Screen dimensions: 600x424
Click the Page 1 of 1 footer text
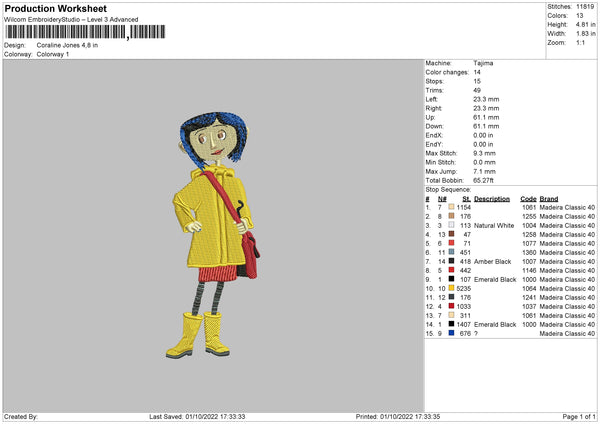tap(574, 416)
